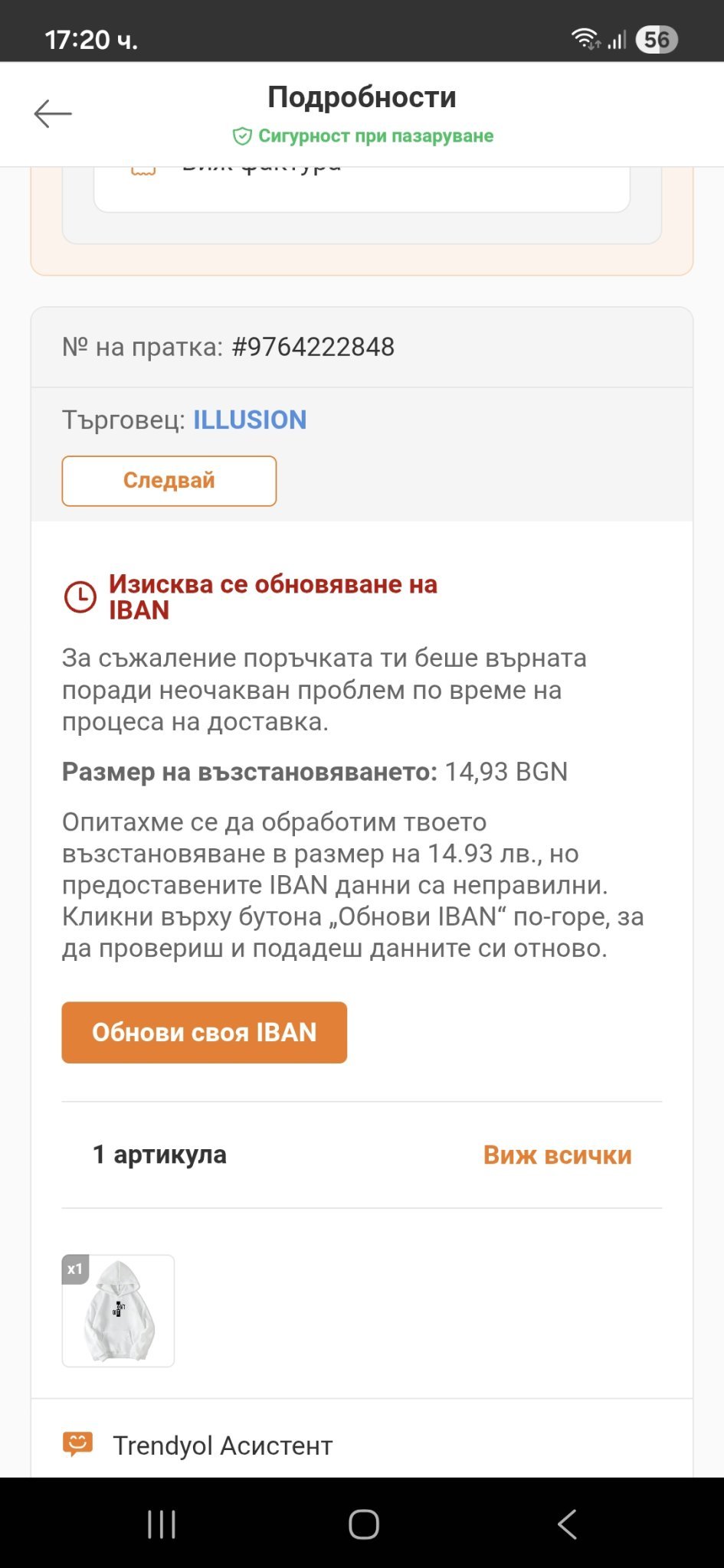This screenshot has width=724, height=1568.
Task: Open the ILLUSION merchant link
Action: [250, 420]
